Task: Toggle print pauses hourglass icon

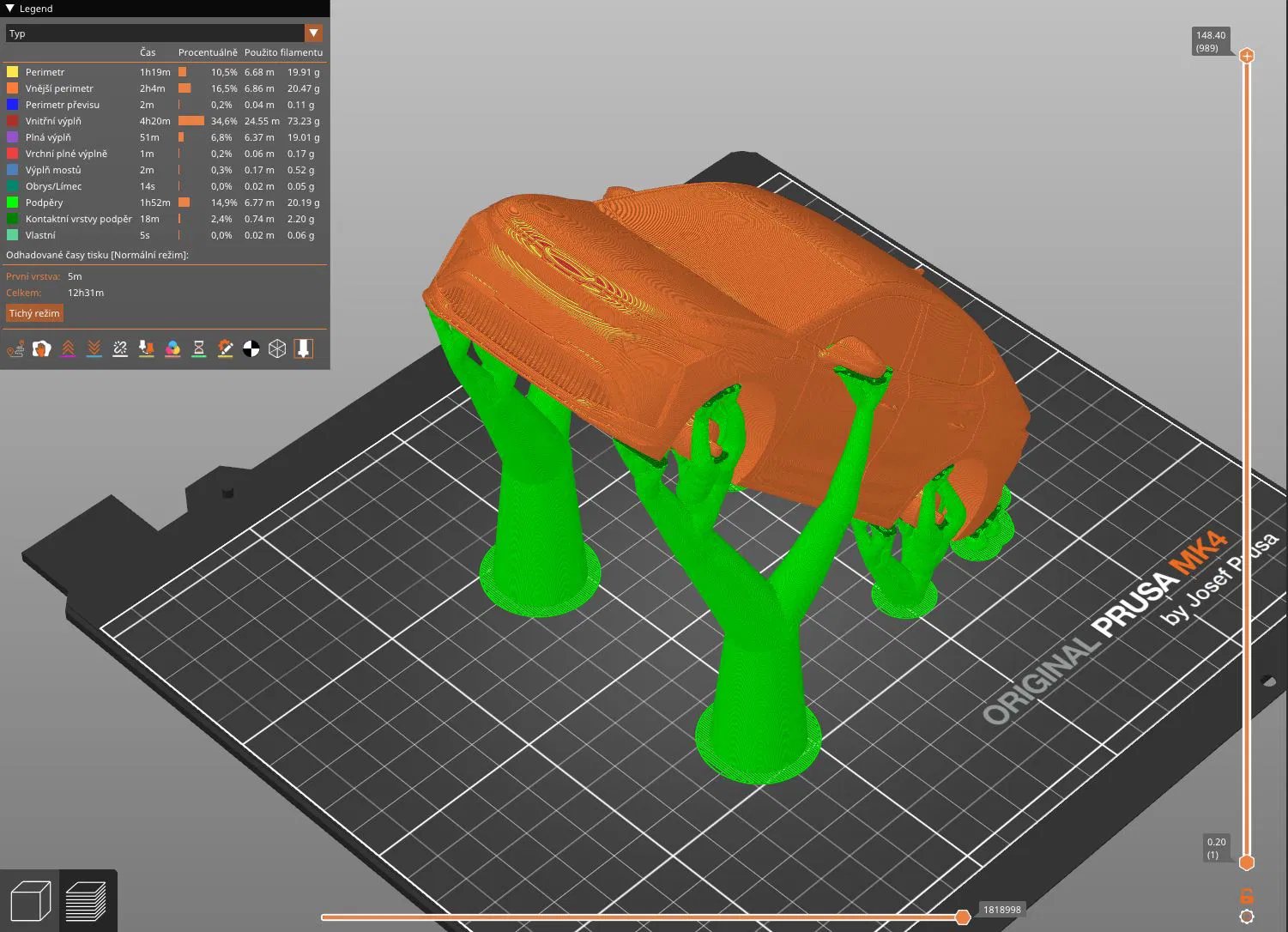Action: point(199,348)
